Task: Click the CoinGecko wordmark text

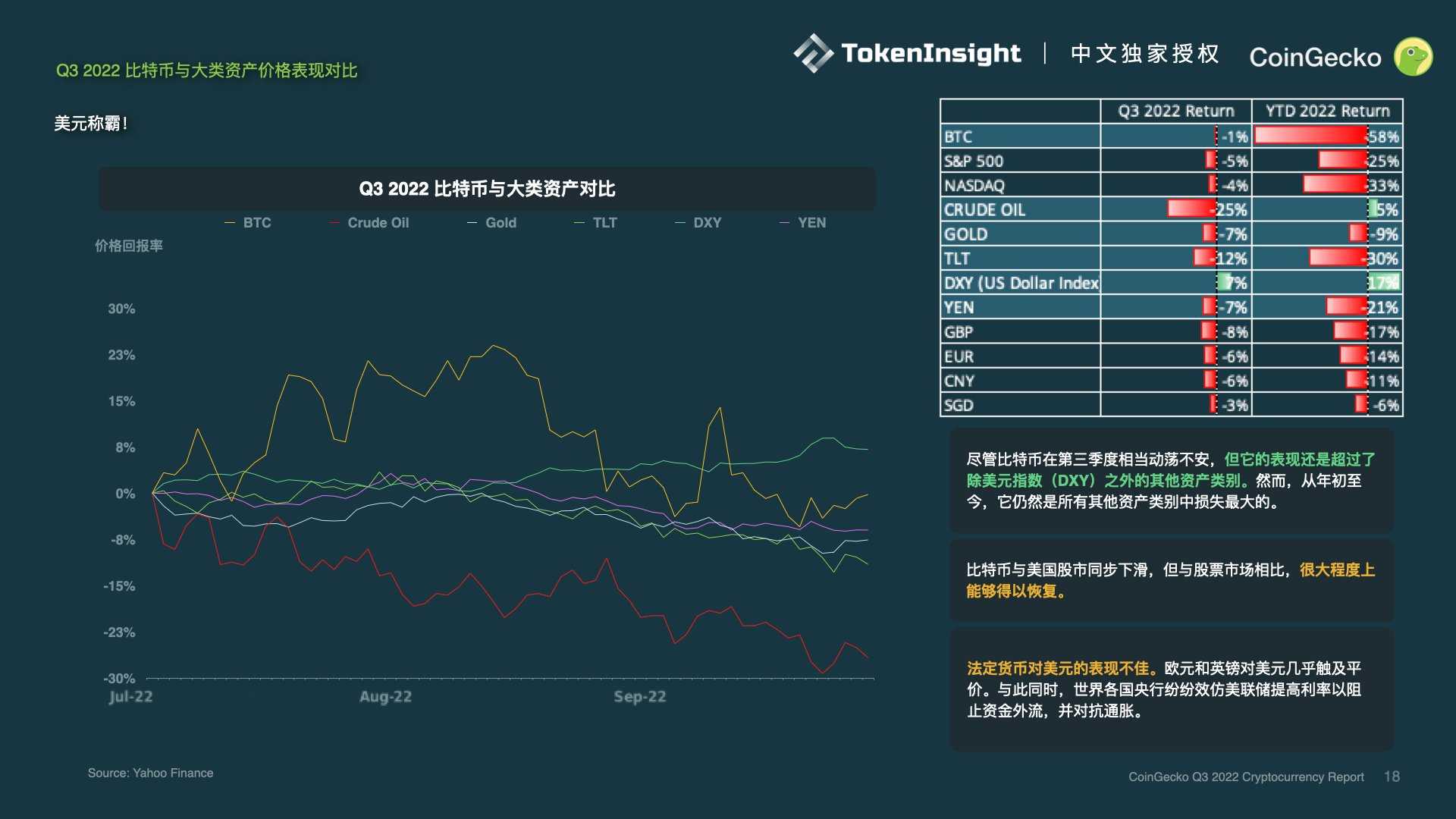Action: click(1315, 58)
